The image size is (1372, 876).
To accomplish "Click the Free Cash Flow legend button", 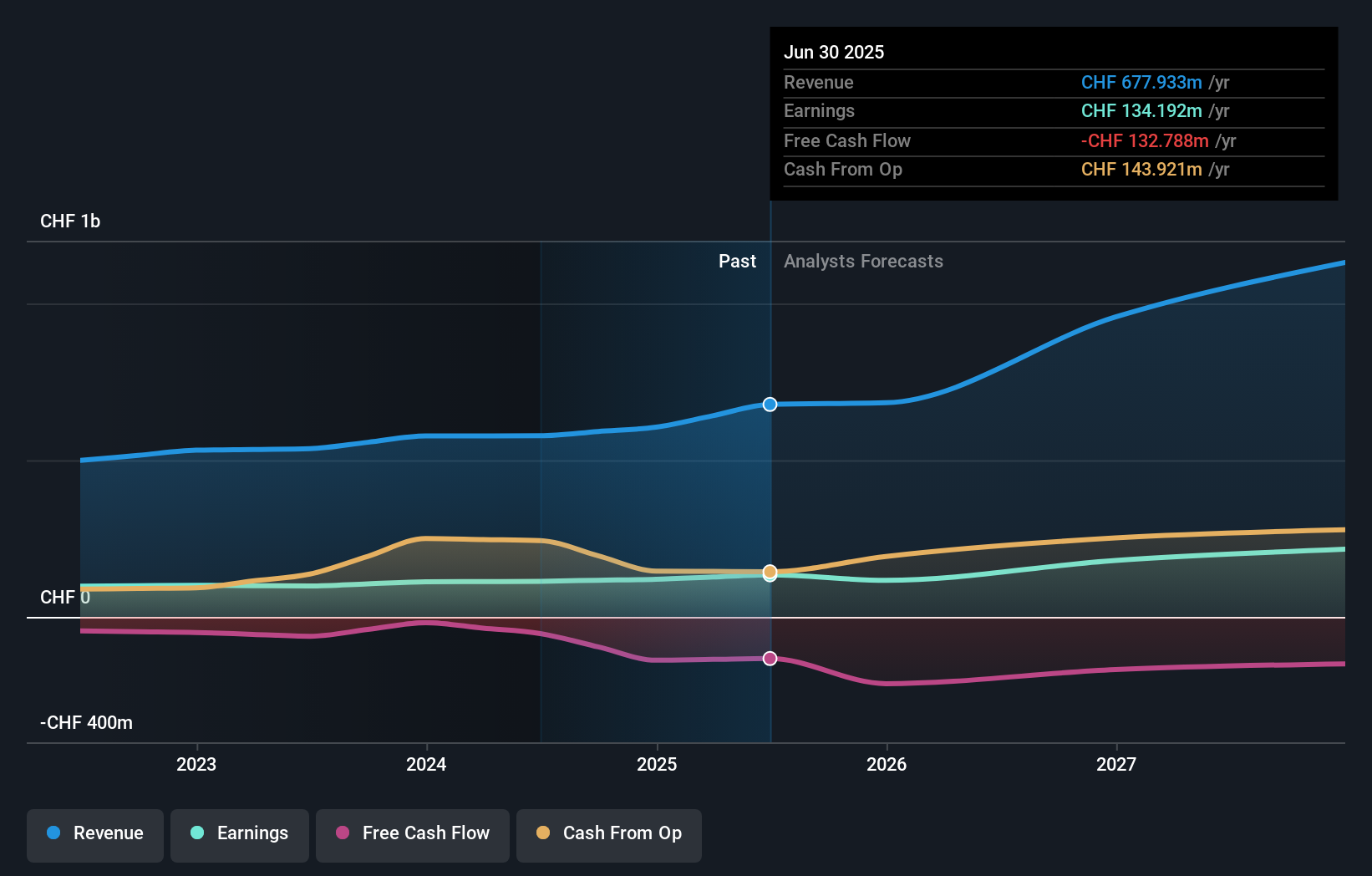I will click(412, 833).
